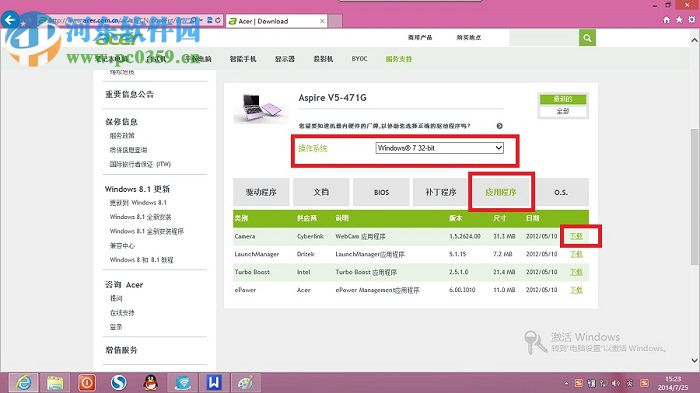Viewport: 700px width, 393px height.
Task: Click the volume speaker tray icon
Action: point(616,383)
